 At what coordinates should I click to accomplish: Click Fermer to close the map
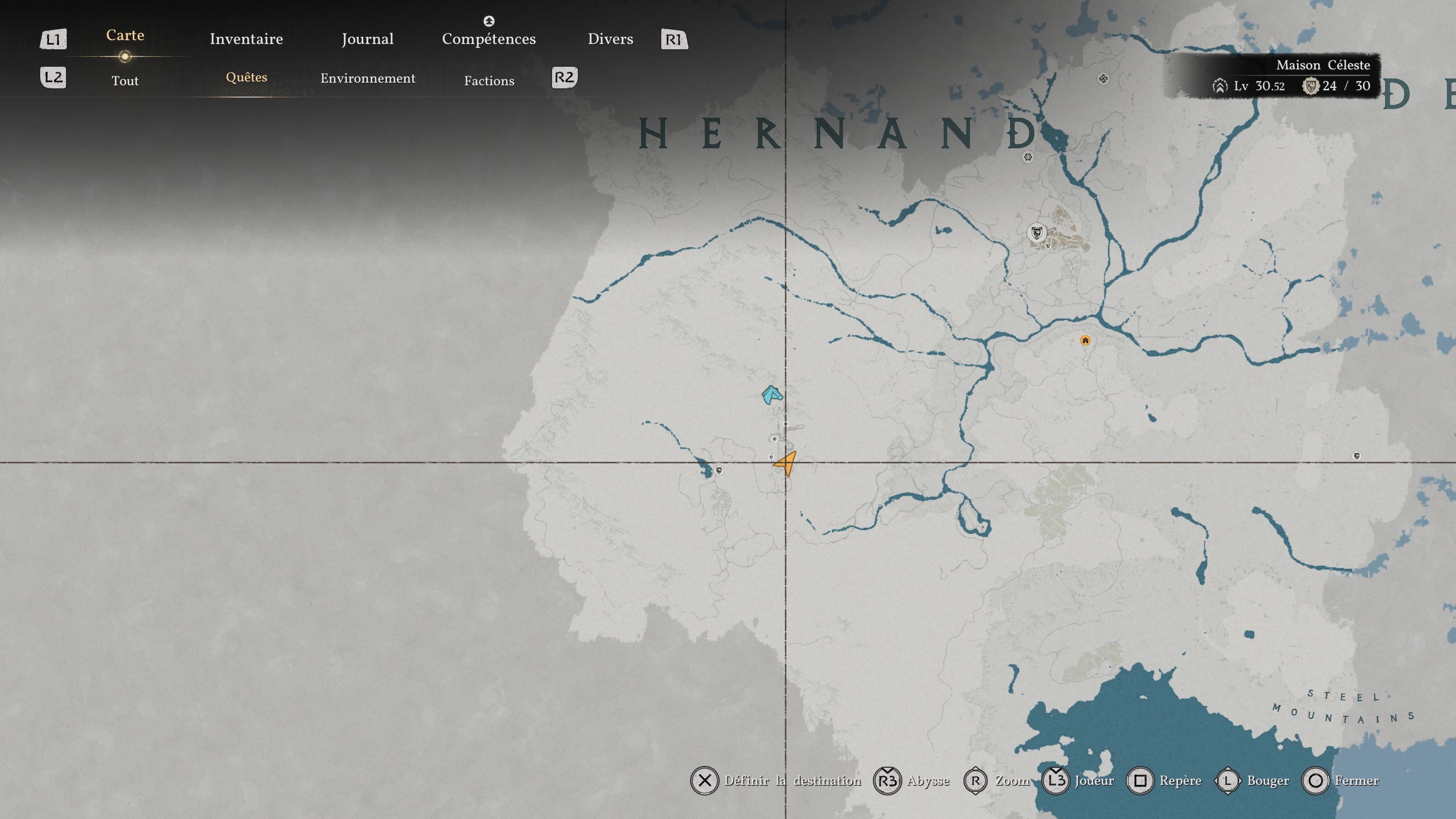pyautogui.click(x=1357, y=781)
